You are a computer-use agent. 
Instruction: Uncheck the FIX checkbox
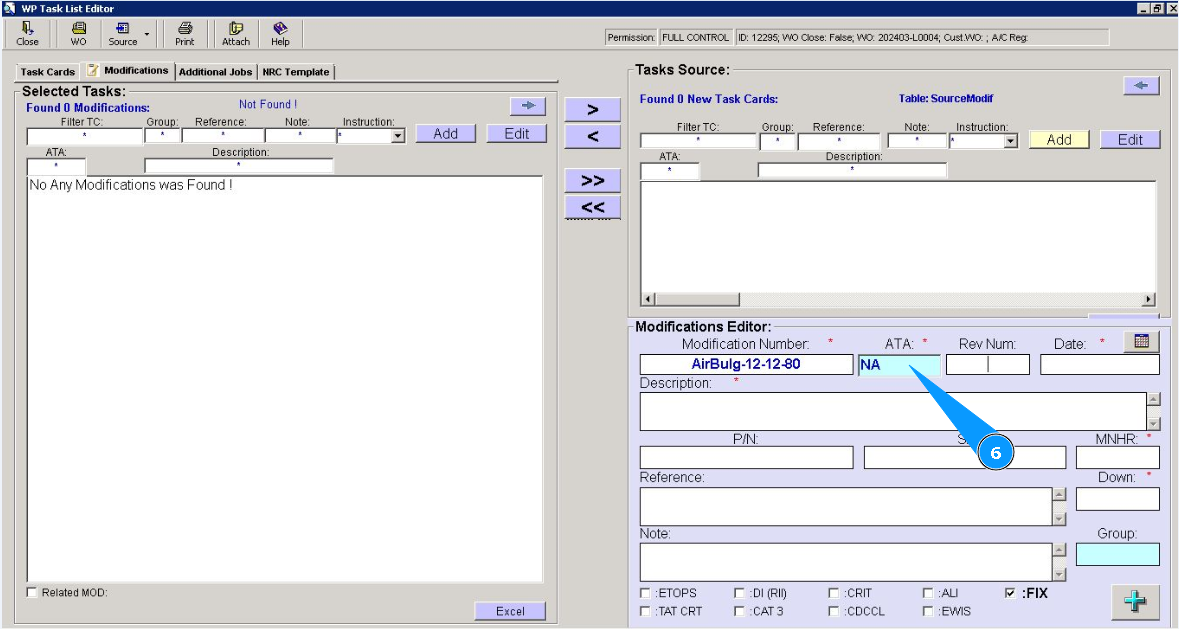click(x=1010, y=593)
